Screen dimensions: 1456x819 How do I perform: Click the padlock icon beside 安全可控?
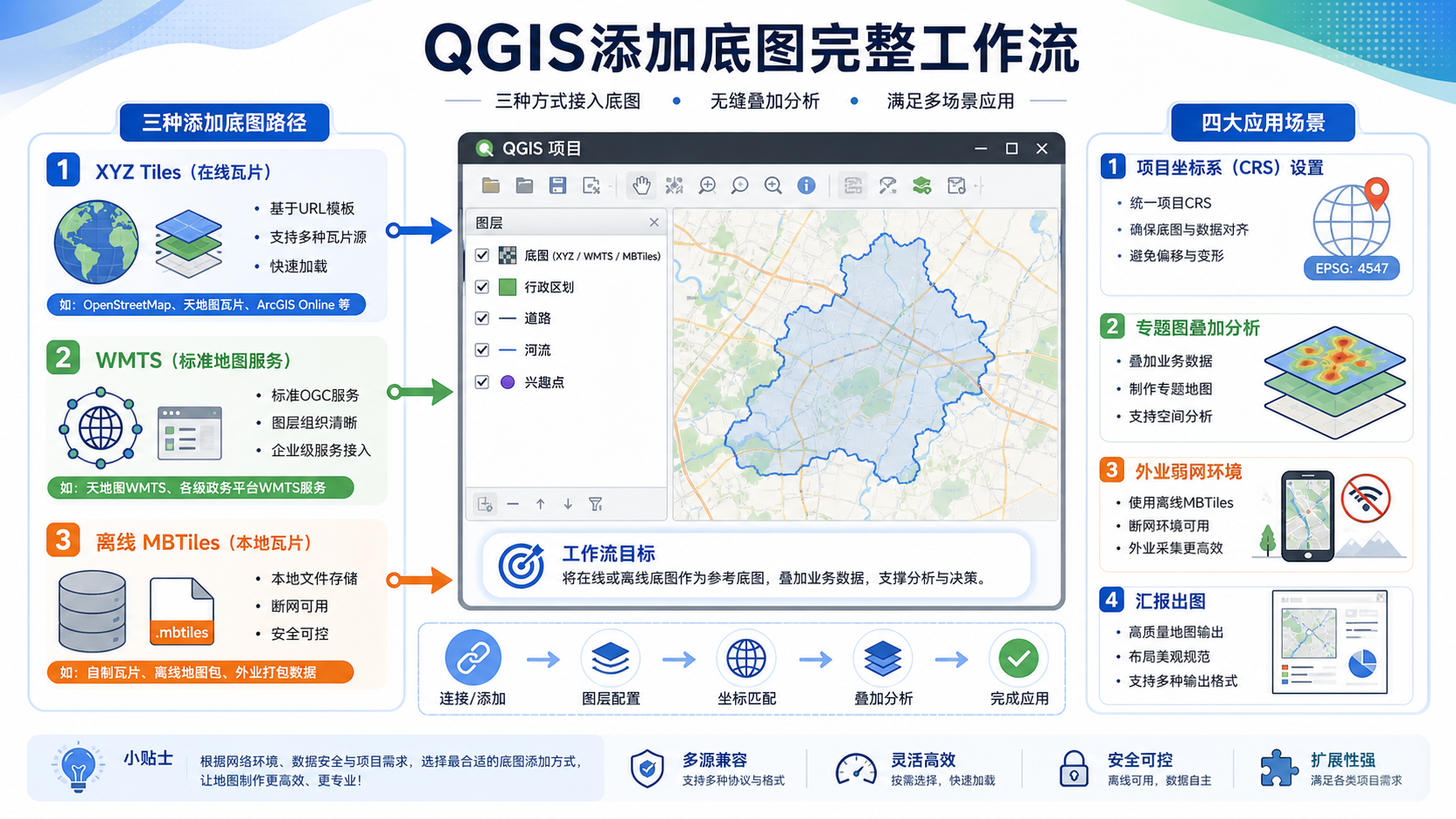[x=1074, y=769]
